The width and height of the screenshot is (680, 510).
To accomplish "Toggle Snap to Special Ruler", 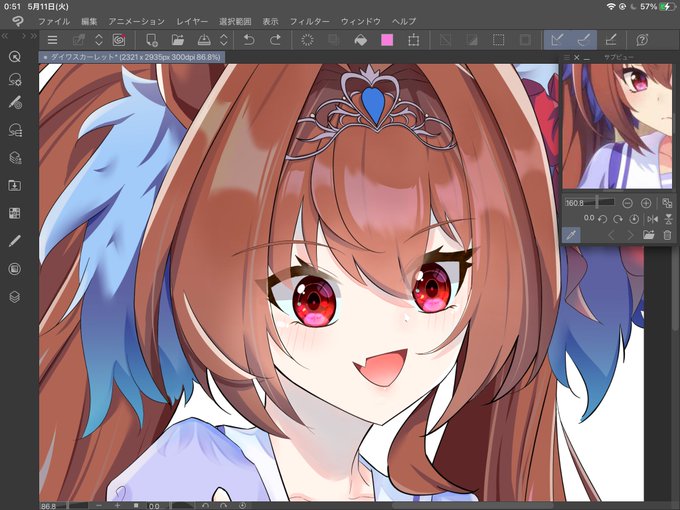I will pyautogui.click(x=584, y=40).
